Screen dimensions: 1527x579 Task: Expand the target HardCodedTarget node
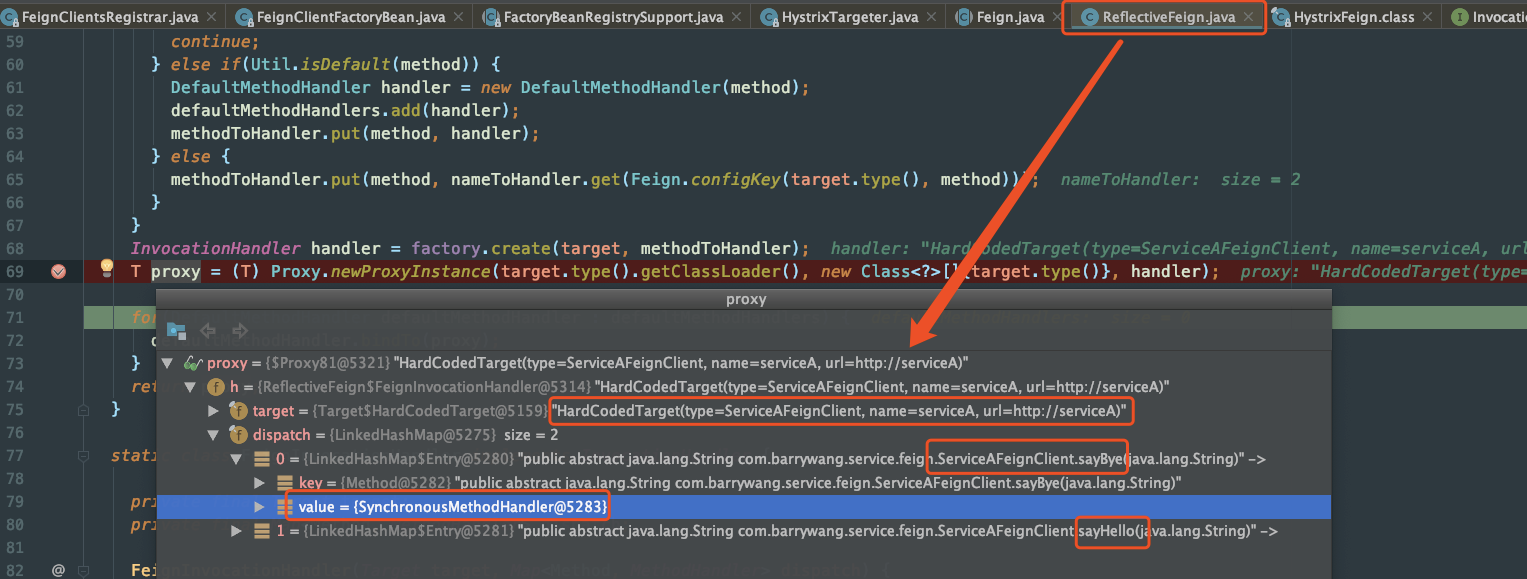pos(213,411)
